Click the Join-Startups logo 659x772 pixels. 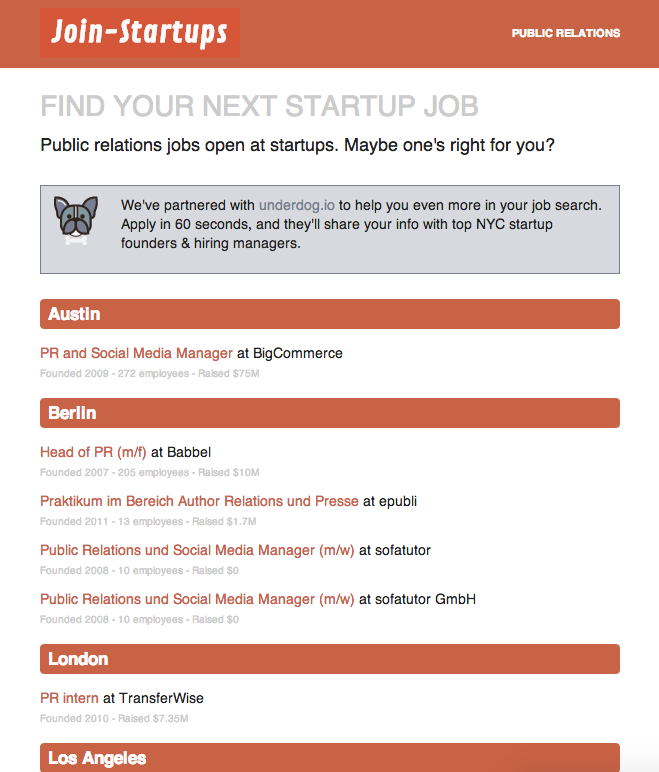[140, 33]
